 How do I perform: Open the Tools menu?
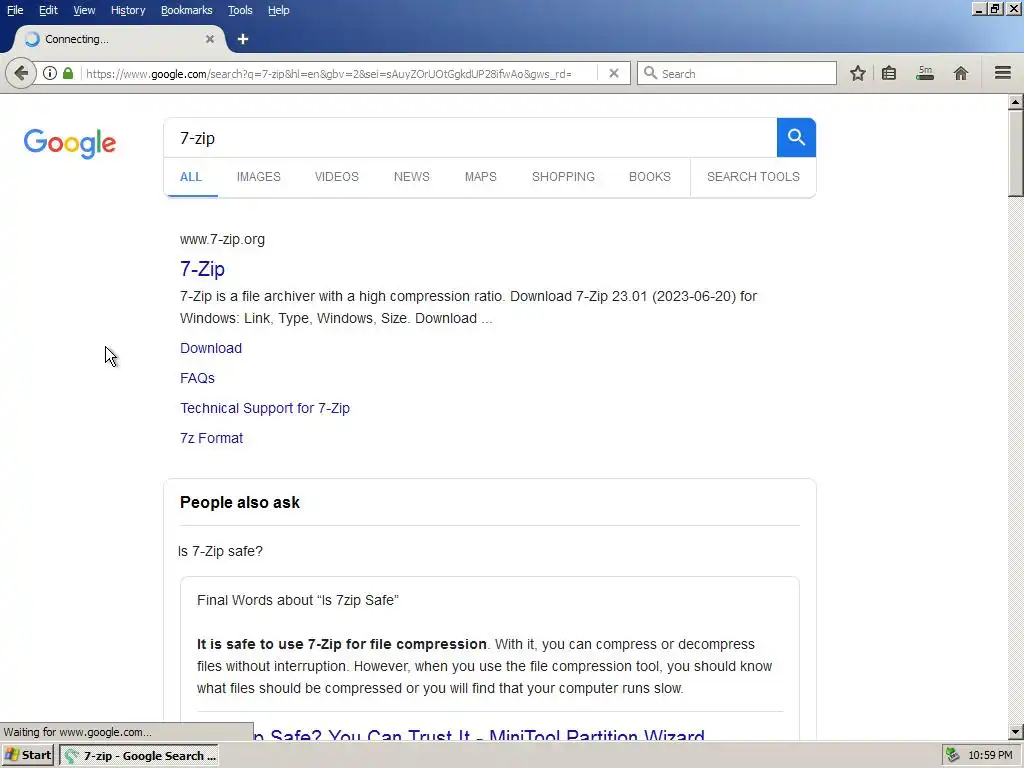click(240, 10)
